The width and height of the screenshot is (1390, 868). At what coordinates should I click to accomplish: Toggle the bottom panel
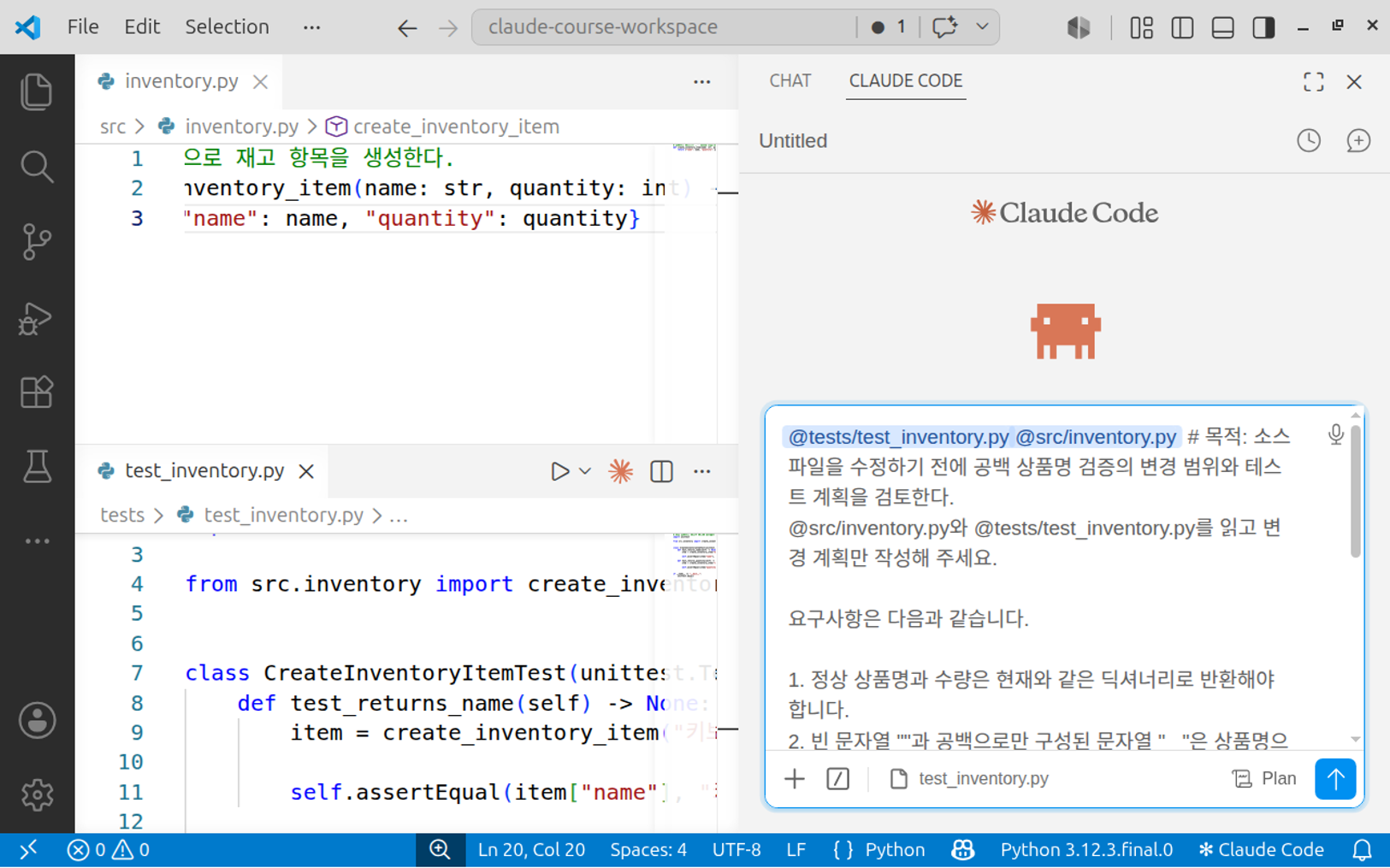(x=1223, y=27)
